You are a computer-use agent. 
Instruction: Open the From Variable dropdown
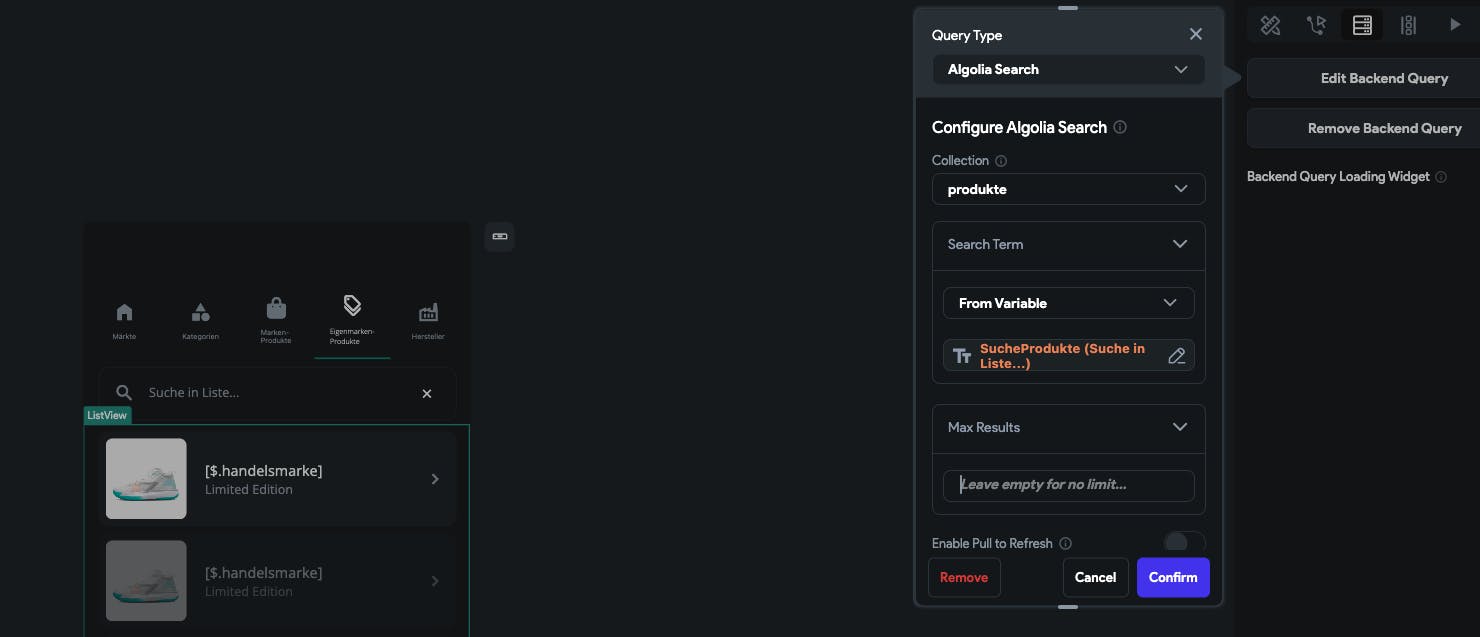coord(1068,303)
